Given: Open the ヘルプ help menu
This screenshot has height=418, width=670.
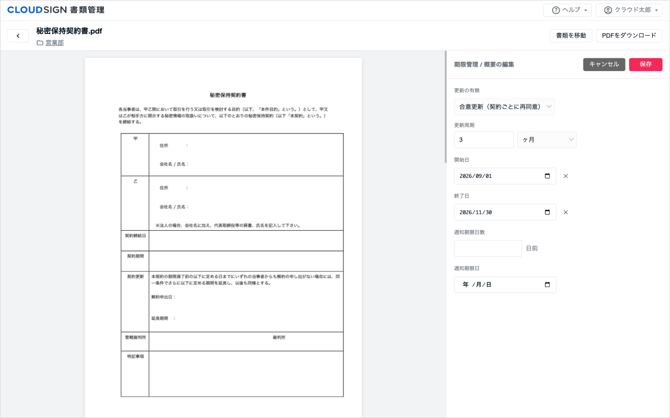Looking at the screenshot, I should pos(567,10).
